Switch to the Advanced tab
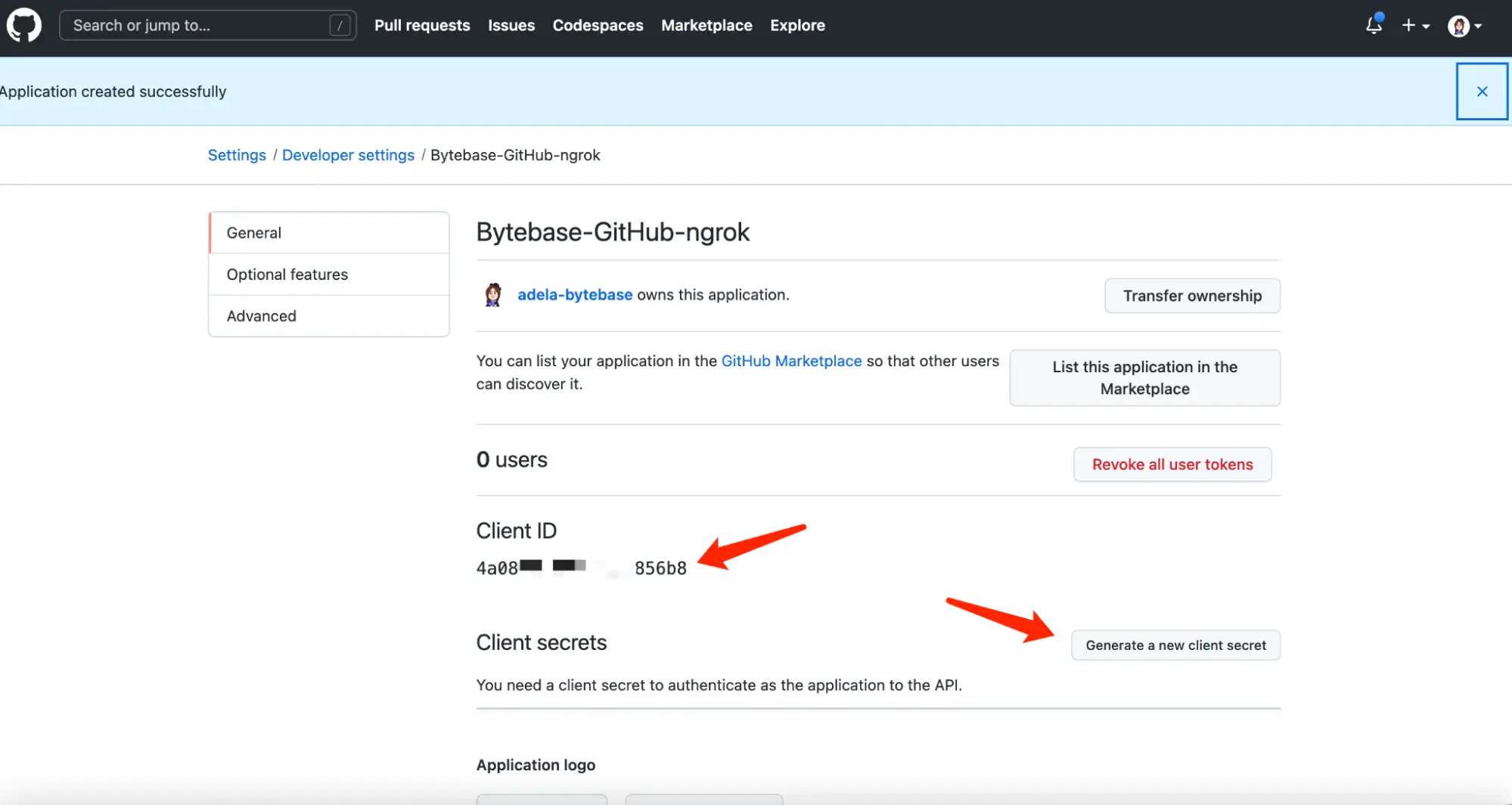 261,315
